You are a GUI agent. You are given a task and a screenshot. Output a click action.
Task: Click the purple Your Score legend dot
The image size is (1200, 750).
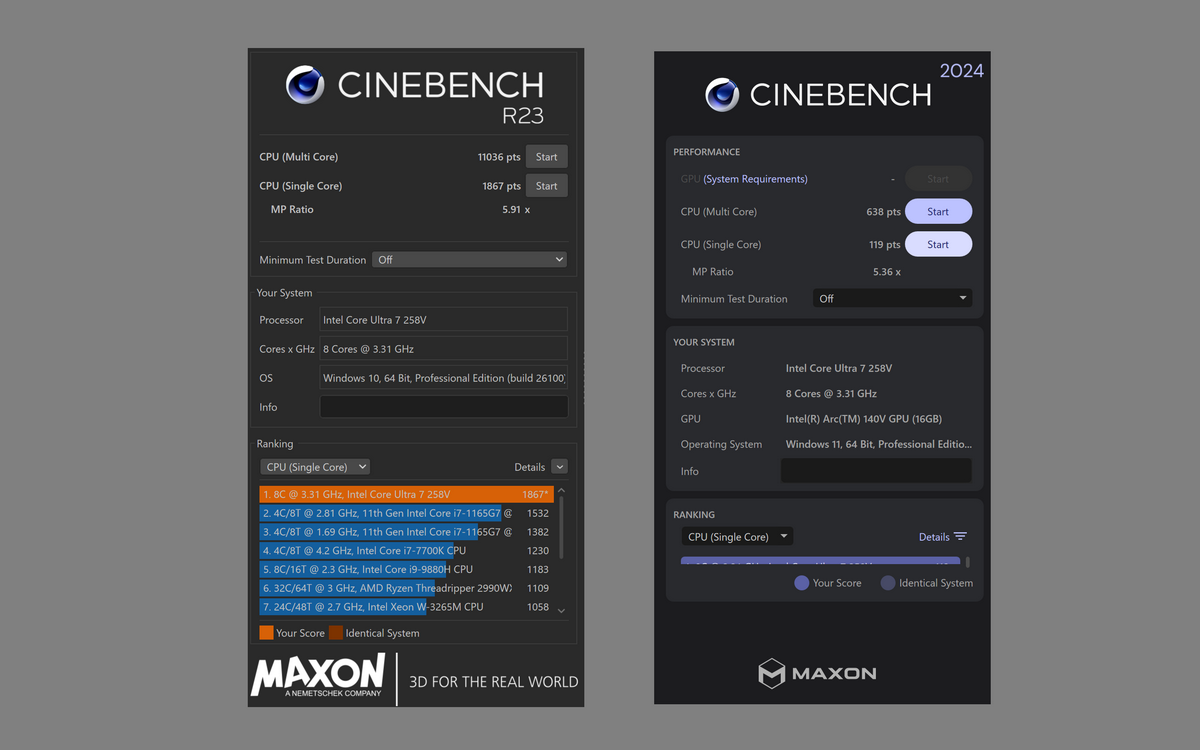[x=801, y=583]
